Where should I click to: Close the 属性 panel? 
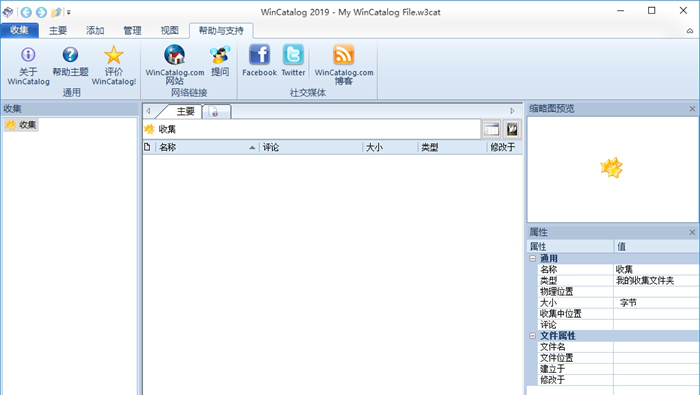coord(692,232)
